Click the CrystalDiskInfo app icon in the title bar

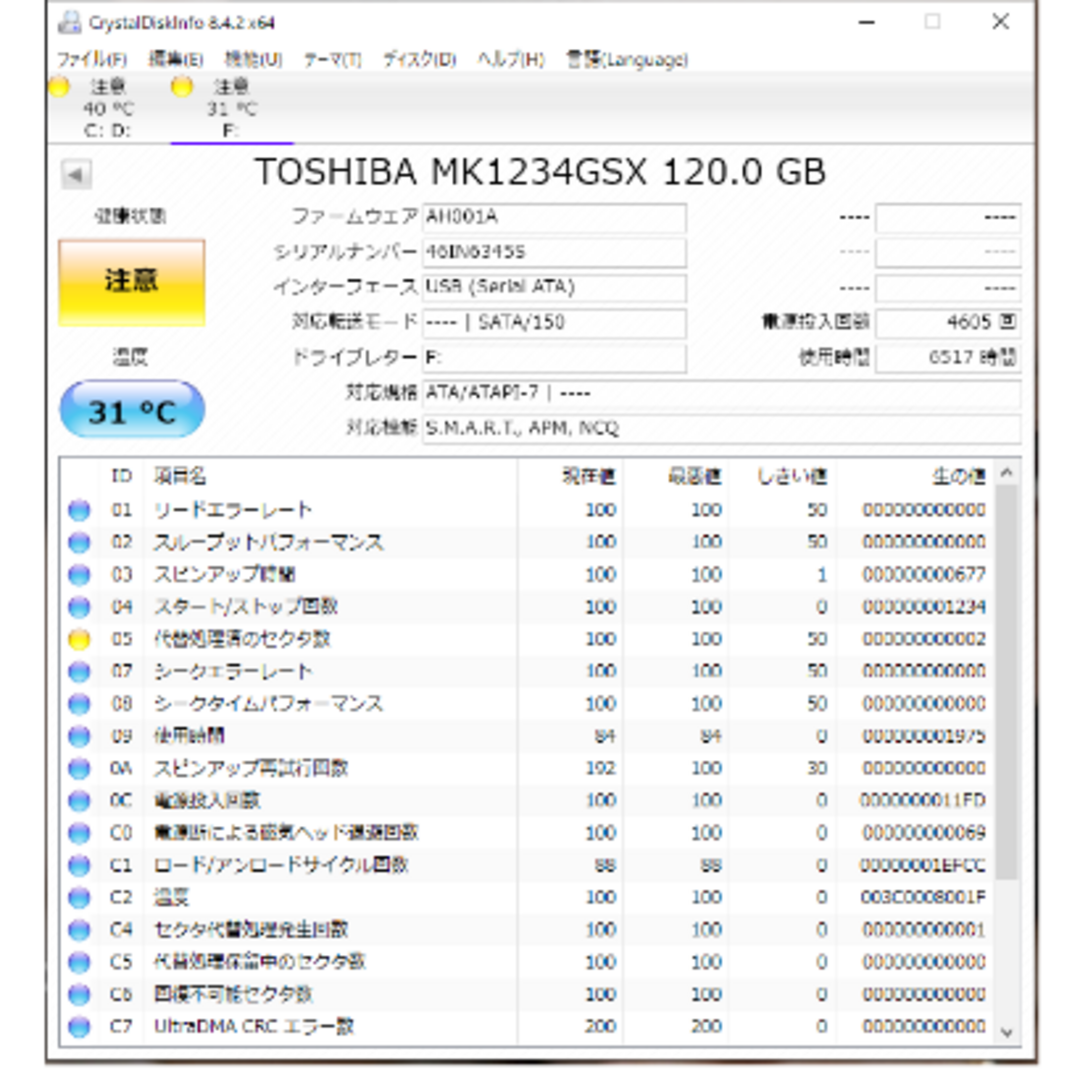(70, 23)
